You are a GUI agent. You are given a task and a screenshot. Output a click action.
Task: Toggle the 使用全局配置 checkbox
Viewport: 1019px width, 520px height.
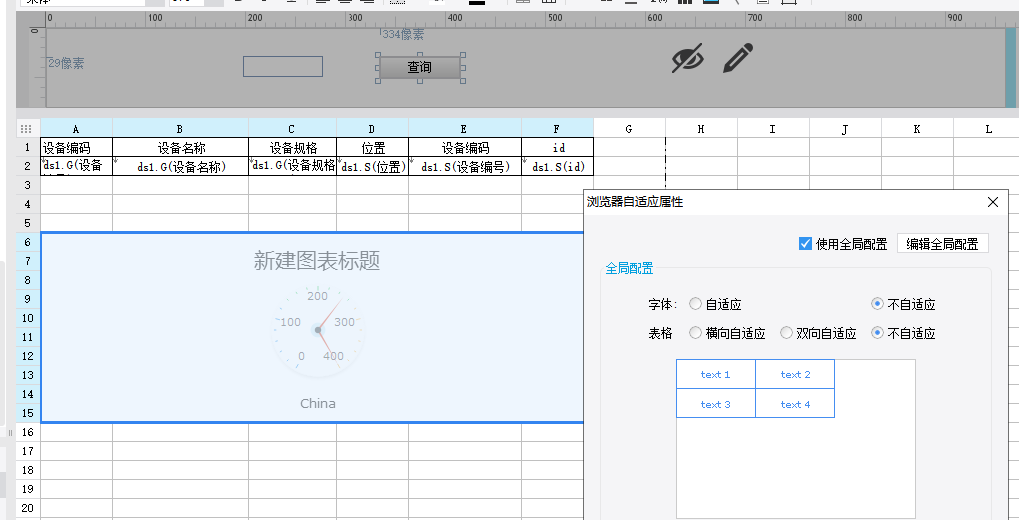pos(805,244)
